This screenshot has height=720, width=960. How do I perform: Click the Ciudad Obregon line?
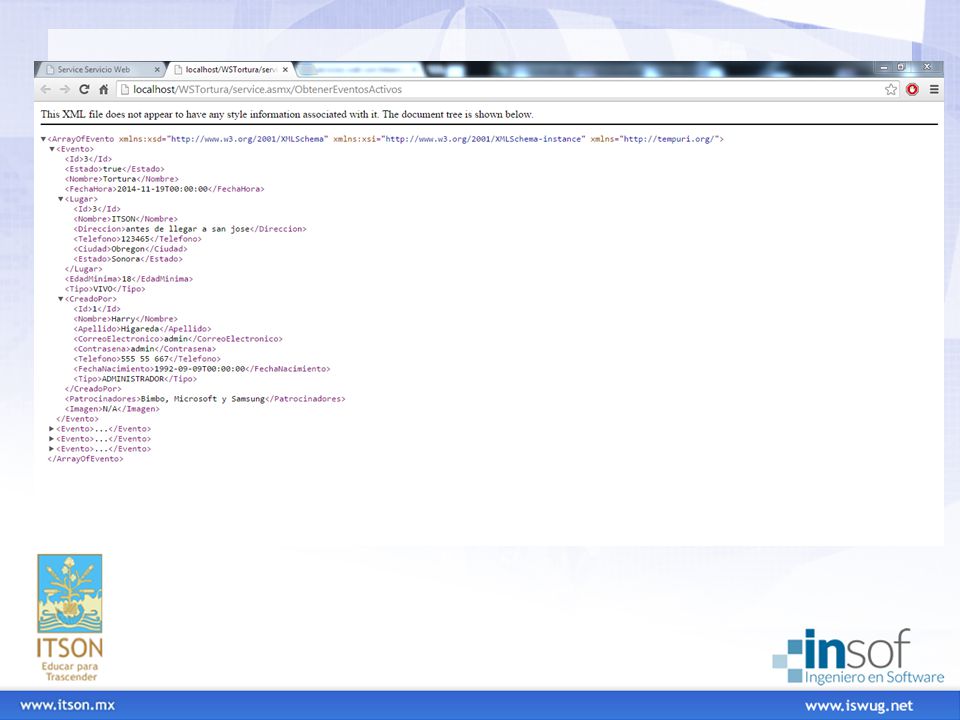click(x=130, y=249)
